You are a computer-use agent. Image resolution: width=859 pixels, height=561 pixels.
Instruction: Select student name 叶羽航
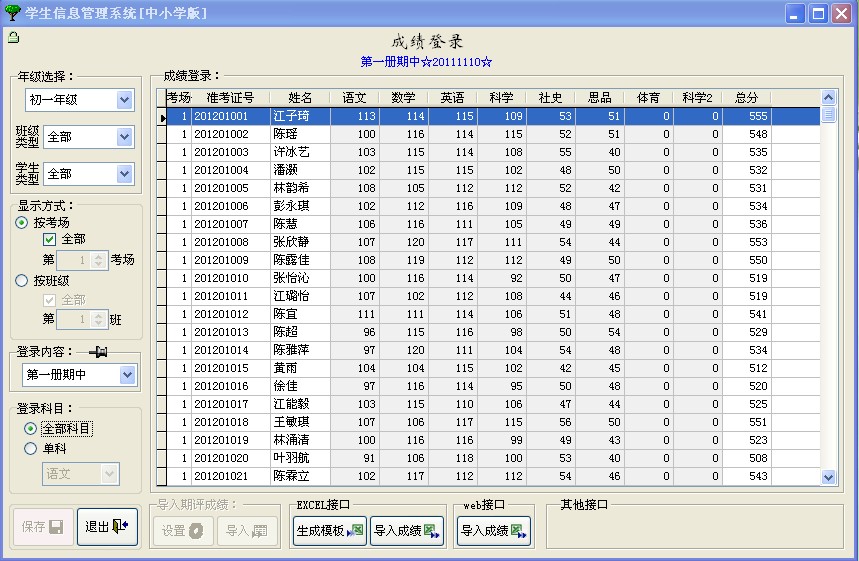(x=291, y=458)
